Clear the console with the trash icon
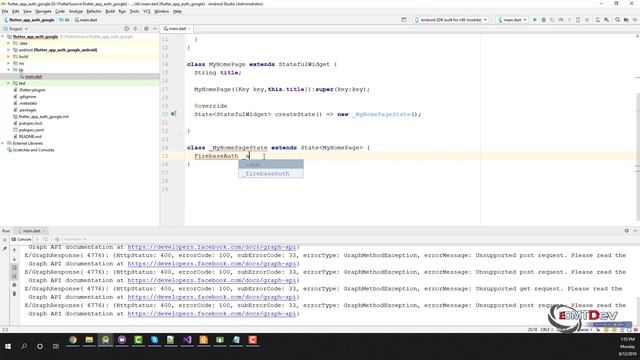 coord(14,293)
